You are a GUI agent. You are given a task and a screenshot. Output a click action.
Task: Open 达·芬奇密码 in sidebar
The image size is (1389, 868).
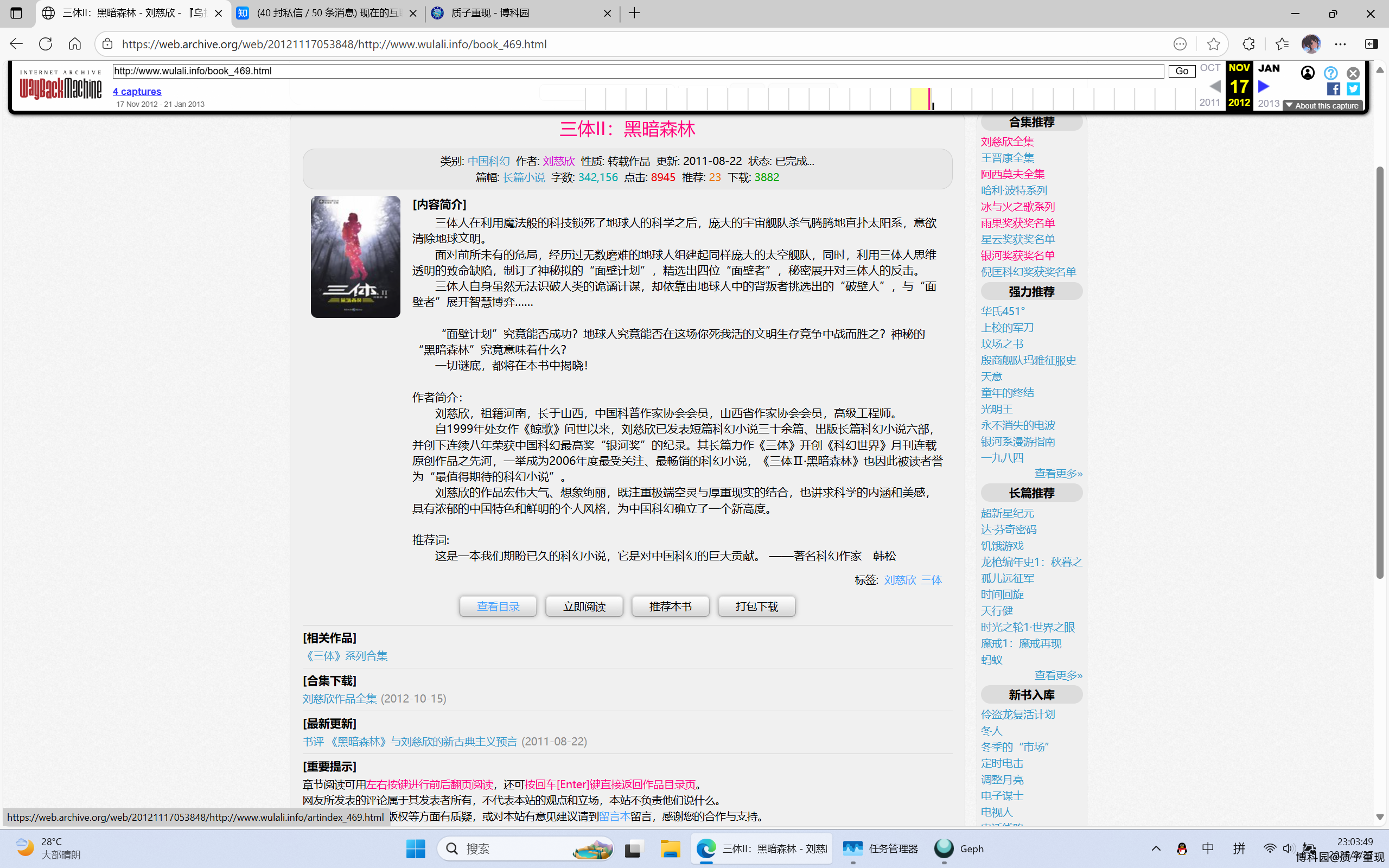(x=1009, y=529)
